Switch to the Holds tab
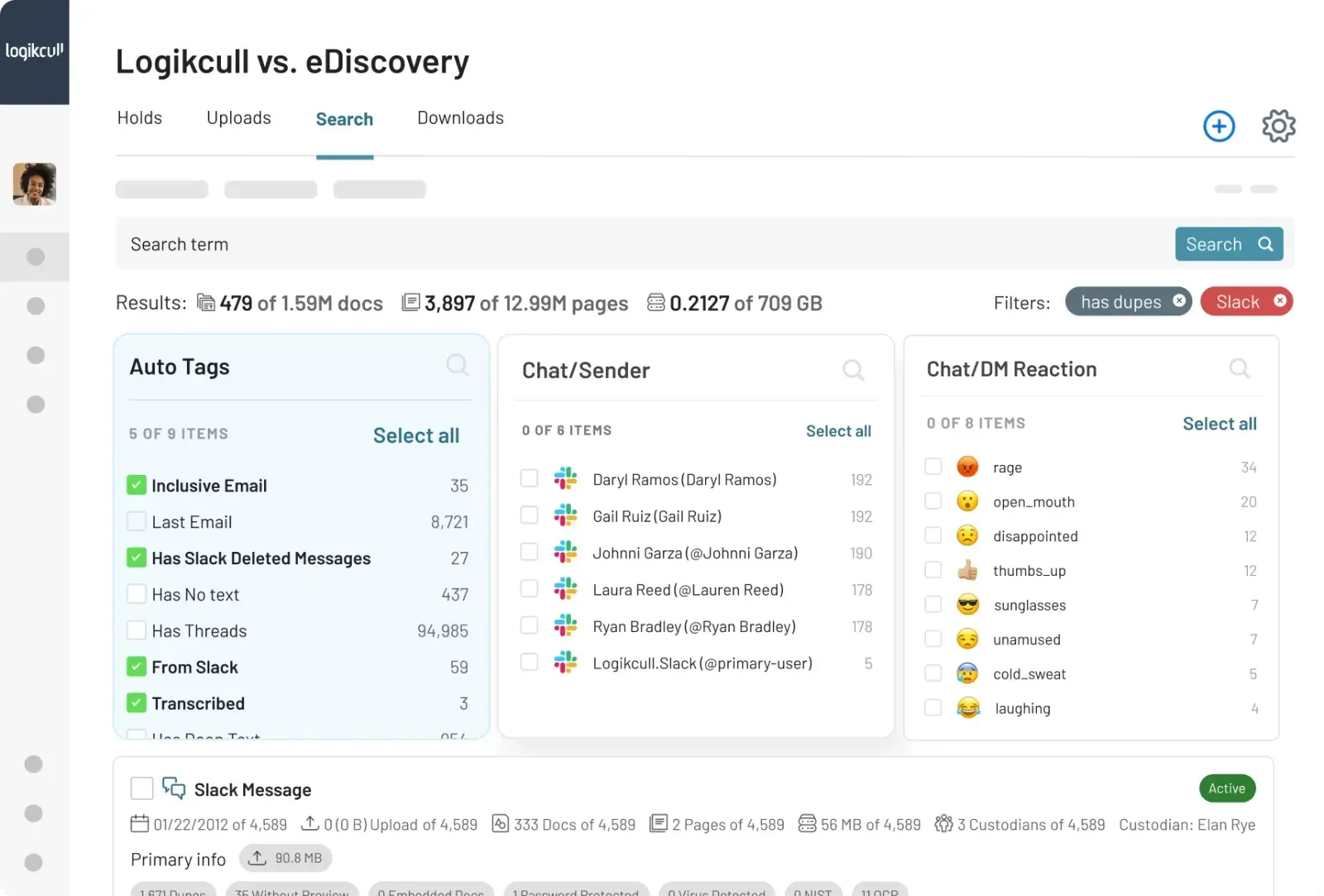Viewport: 1324px width, 896px height. [140, 118]
